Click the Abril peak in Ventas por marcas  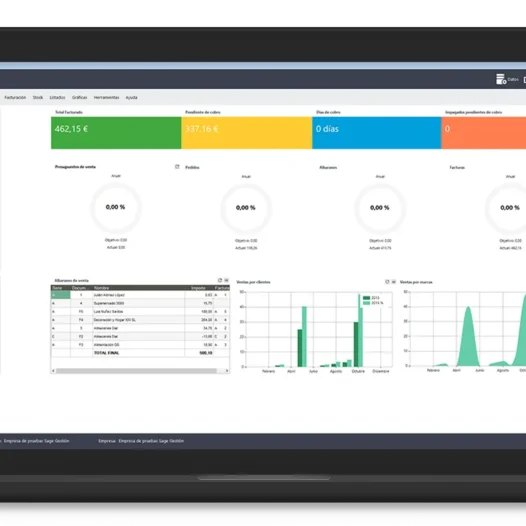tap(468, 336)
